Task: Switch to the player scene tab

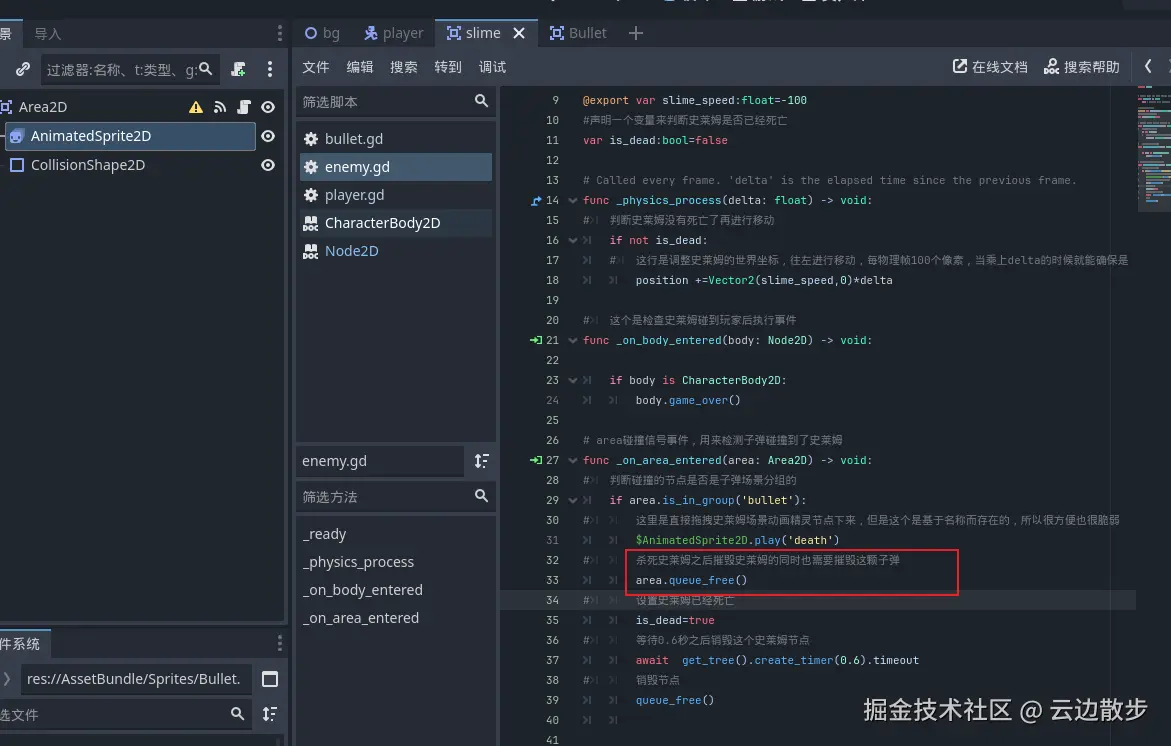Action: click(394, 33)
